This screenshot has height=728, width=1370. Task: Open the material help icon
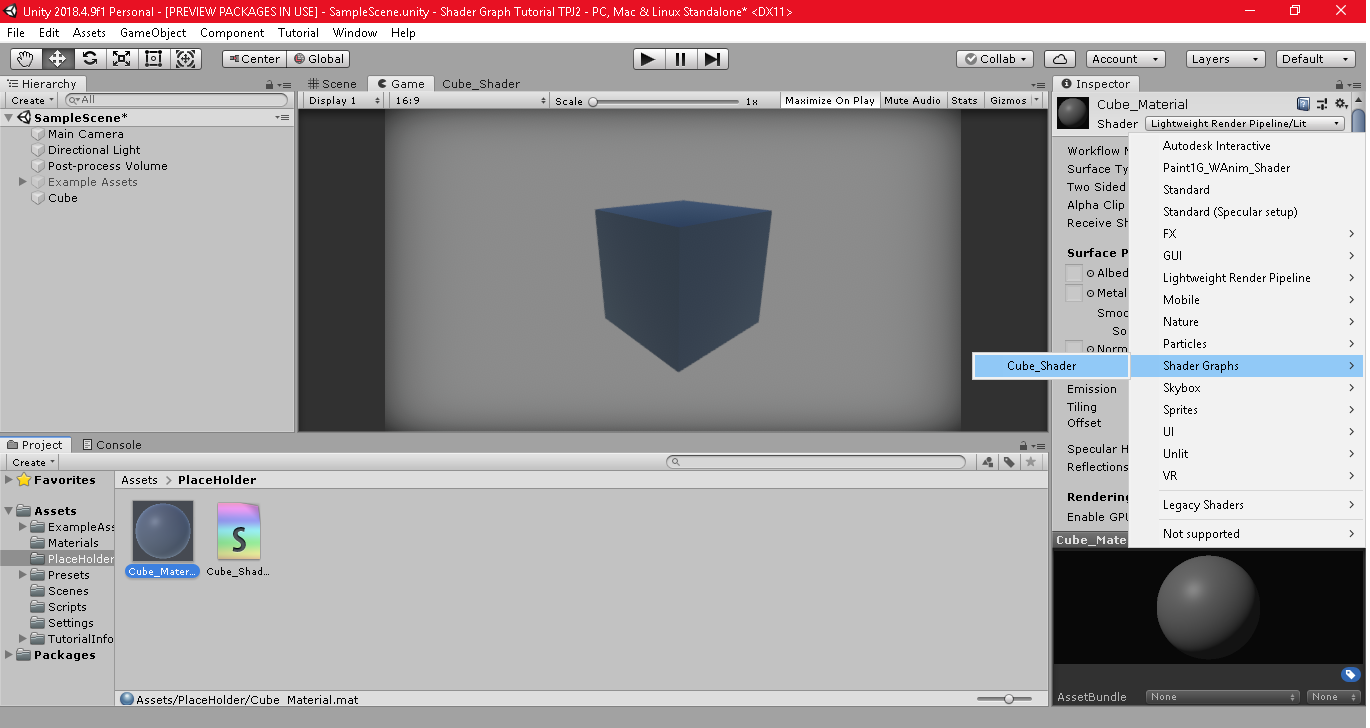[x=1303, y=104]
